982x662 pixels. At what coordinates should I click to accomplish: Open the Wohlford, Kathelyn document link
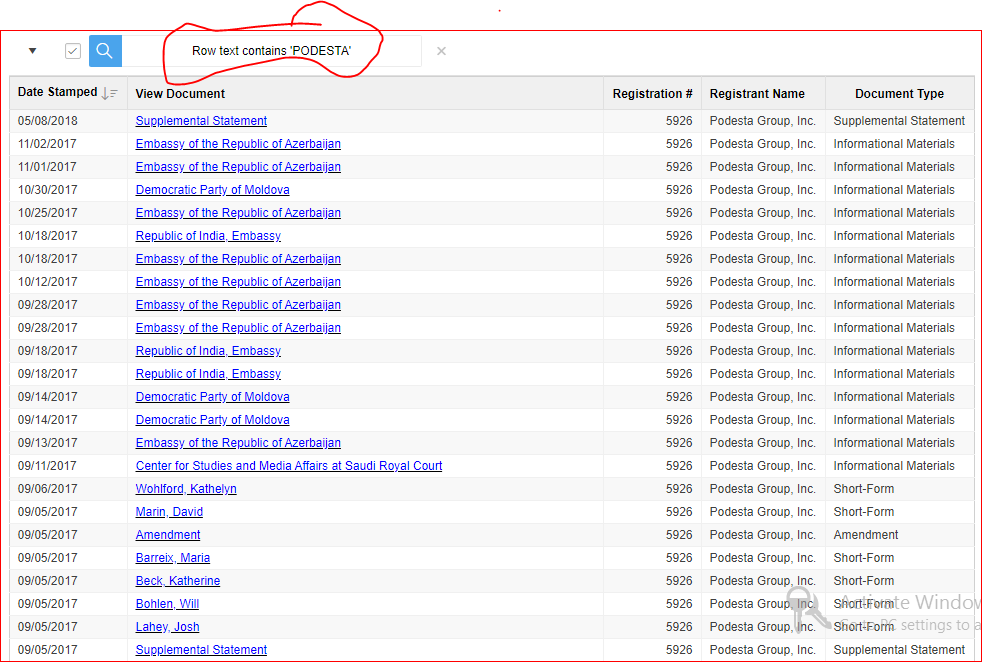[186, 489]
